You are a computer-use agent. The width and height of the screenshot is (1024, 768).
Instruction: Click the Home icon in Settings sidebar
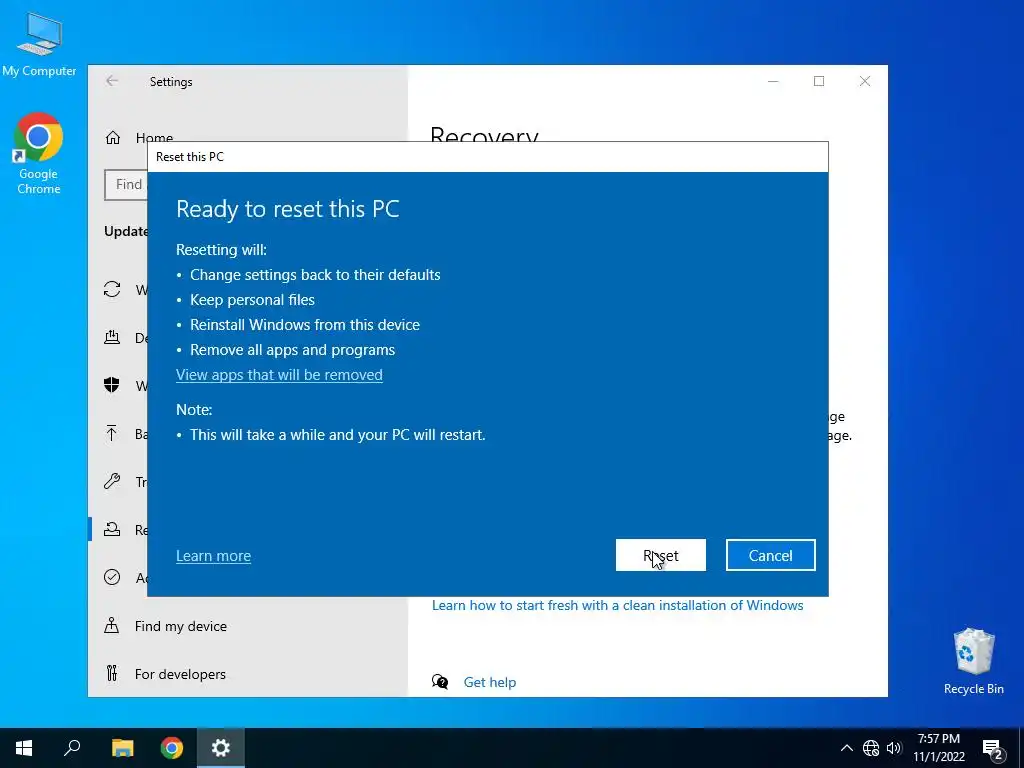[x=113, y=138]
